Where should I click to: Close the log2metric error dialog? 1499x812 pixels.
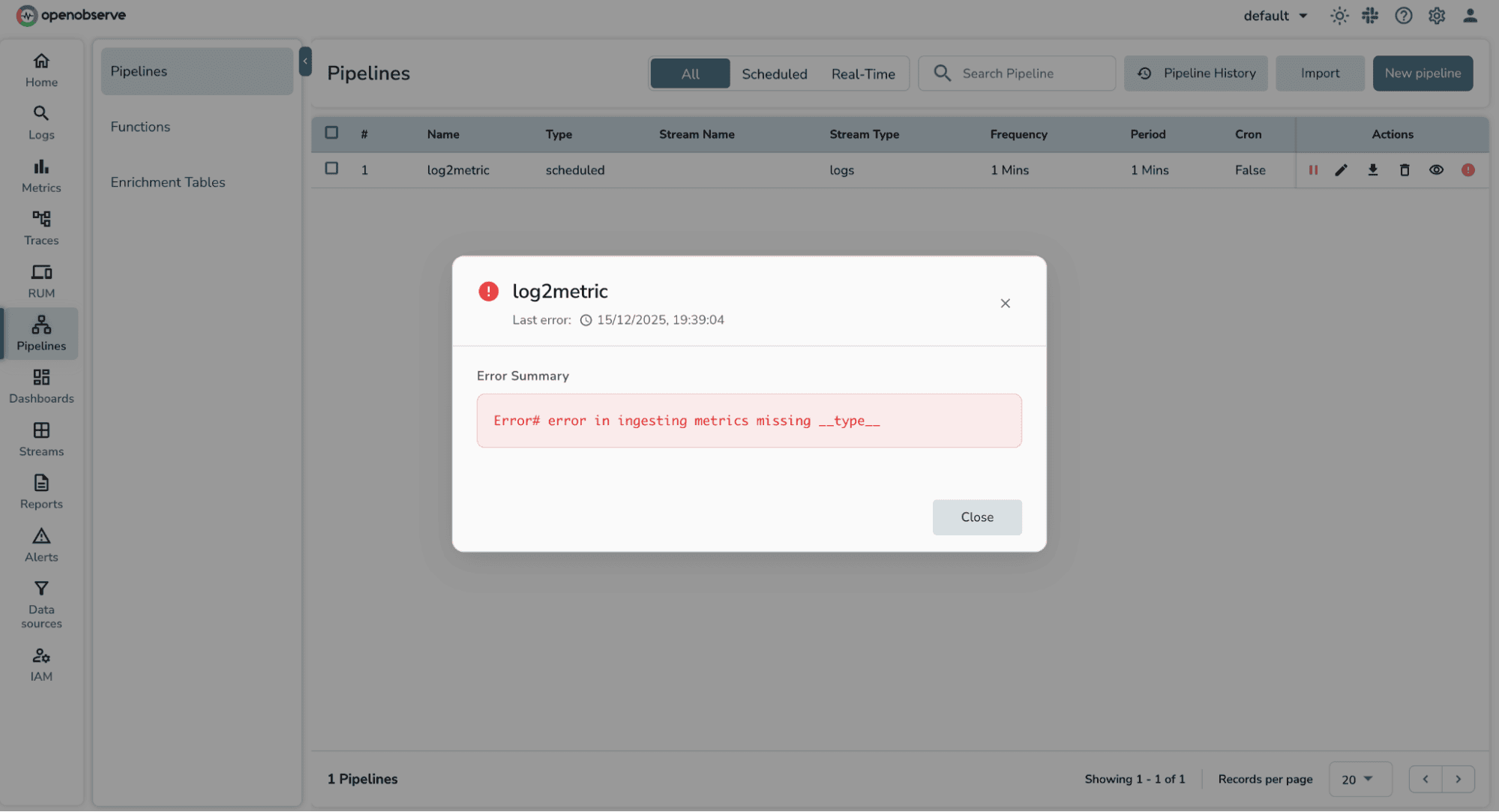tap(976, 517)
